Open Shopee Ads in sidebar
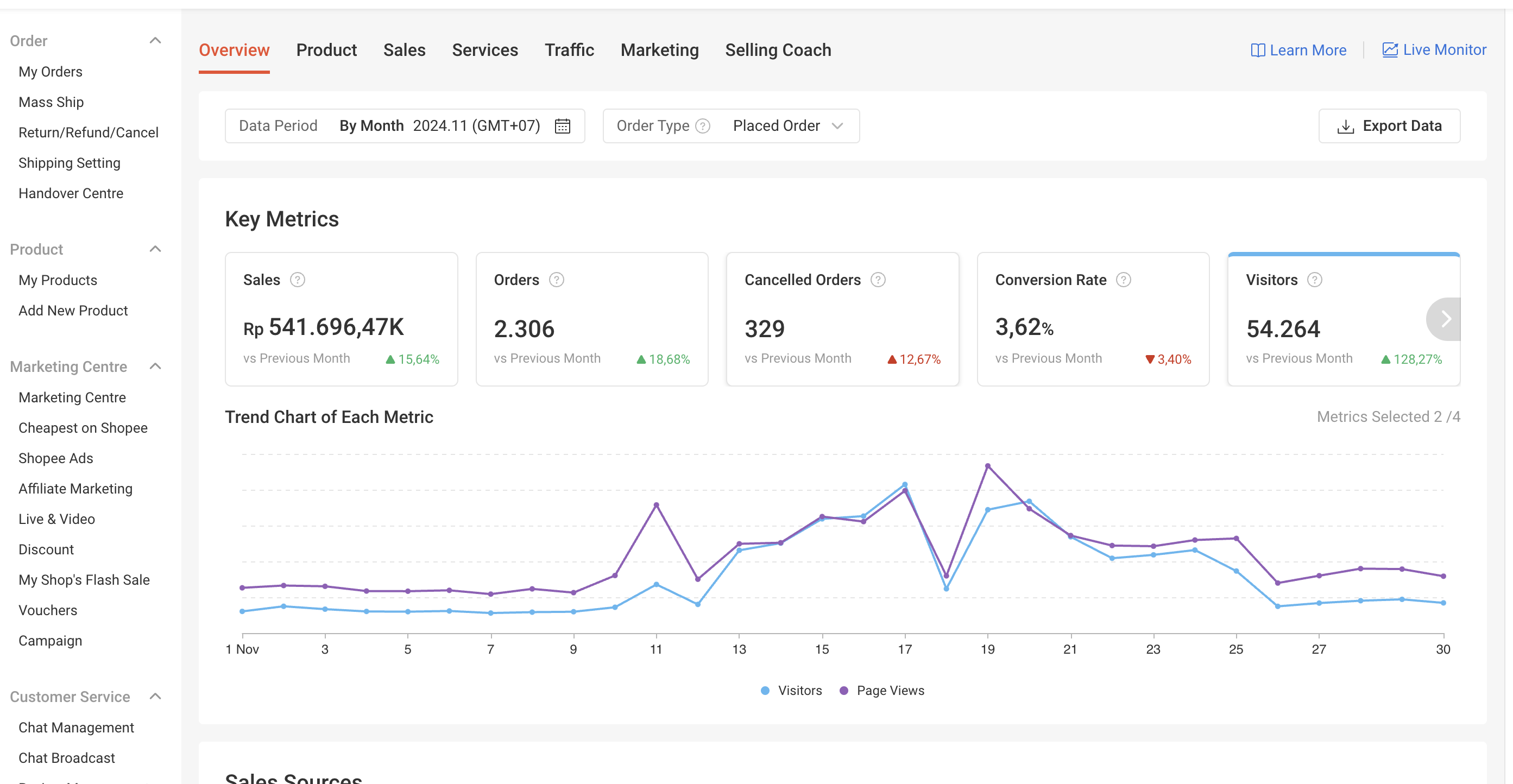 click(x=56, y=458)
